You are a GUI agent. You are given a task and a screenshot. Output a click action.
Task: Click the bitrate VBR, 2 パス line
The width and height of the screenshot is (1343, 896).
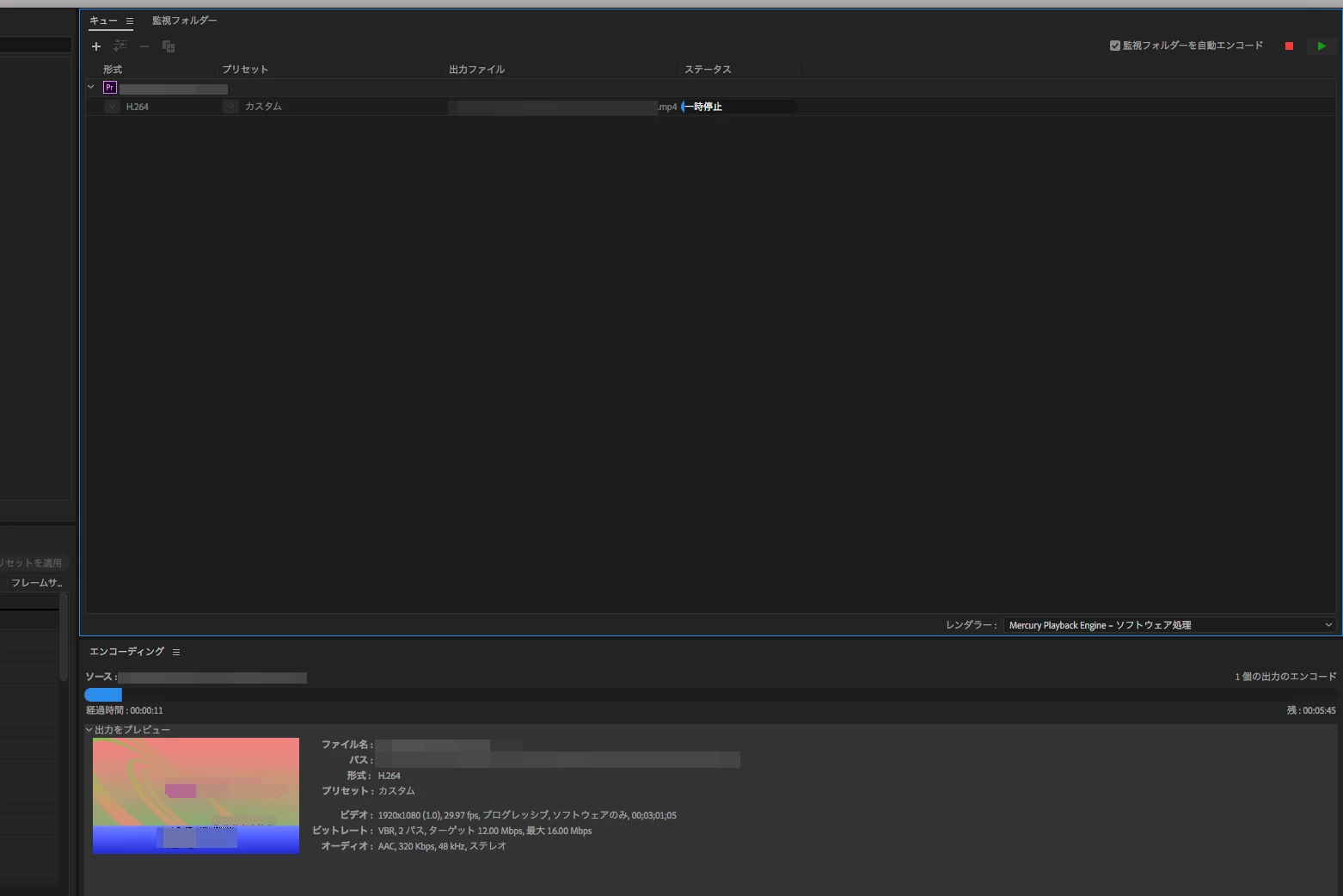coord(485,831)
